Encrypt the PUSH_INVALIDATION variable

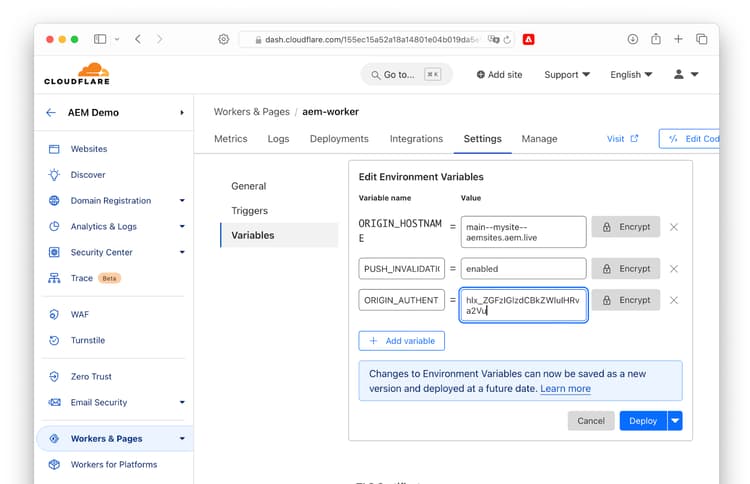(x=626, y=269)
